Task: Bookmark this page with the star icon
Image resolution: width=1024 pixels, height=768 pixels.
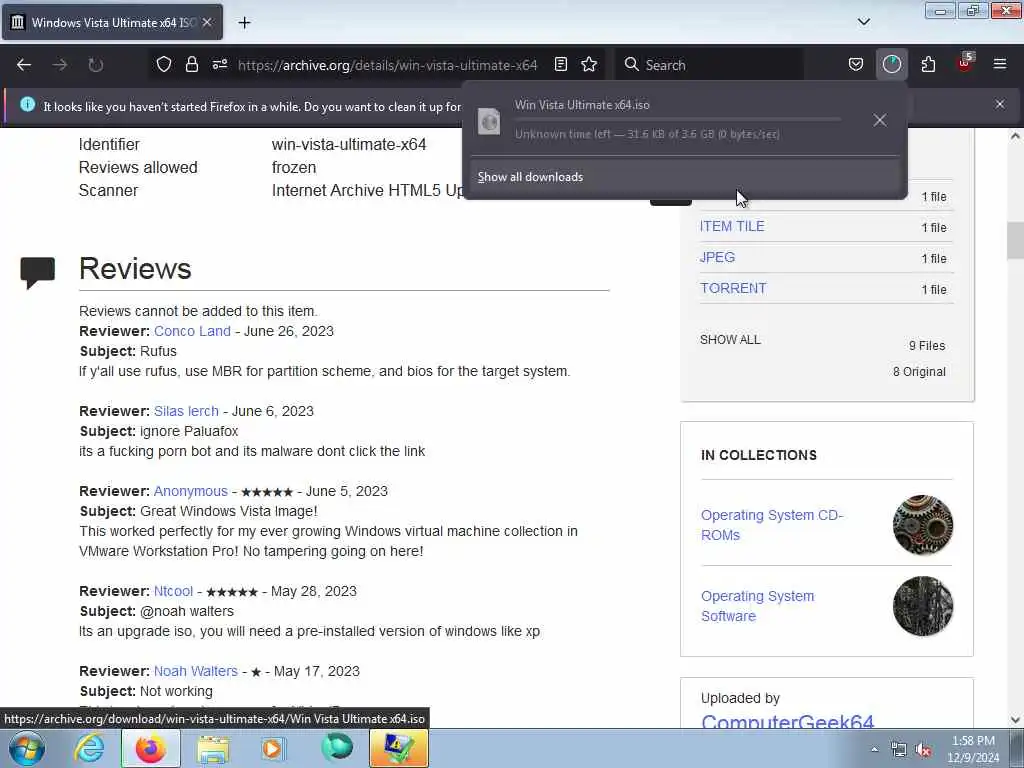Action: pos(589,65)
